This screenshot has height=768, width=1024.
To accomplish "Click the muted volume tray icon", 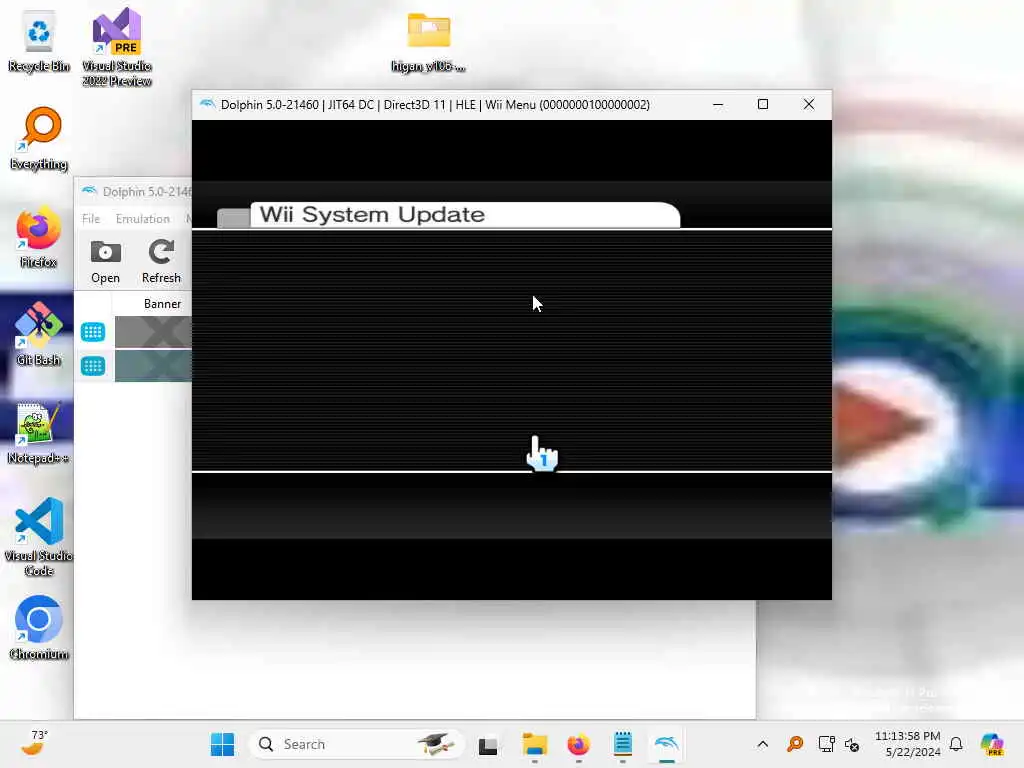I will (852, 744).
